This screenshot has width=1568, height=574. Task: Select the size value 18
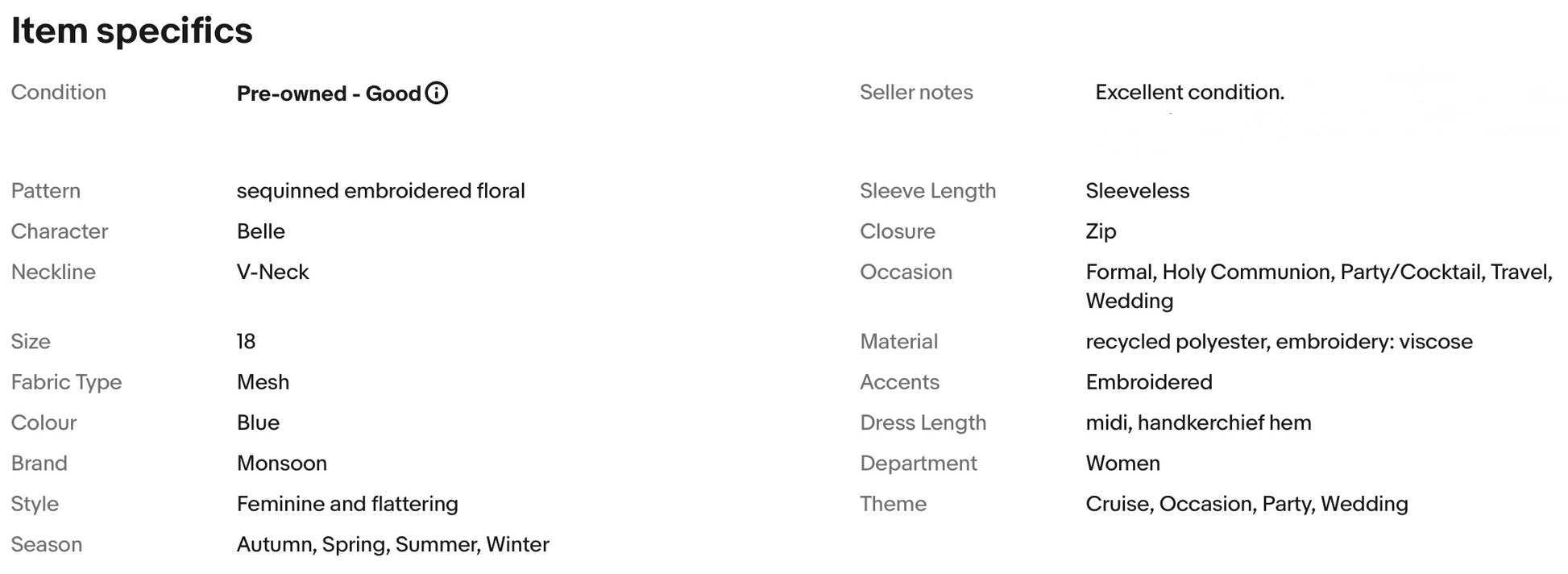pyautogui.click(x=247, y=342)
